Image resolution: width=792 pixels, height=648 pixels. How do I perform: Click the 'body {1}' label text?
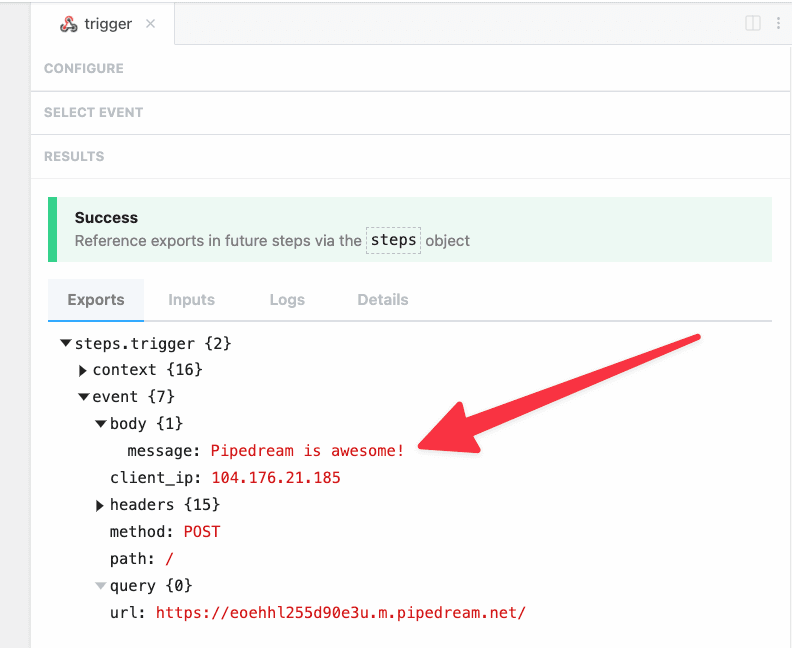click(146, 423)
